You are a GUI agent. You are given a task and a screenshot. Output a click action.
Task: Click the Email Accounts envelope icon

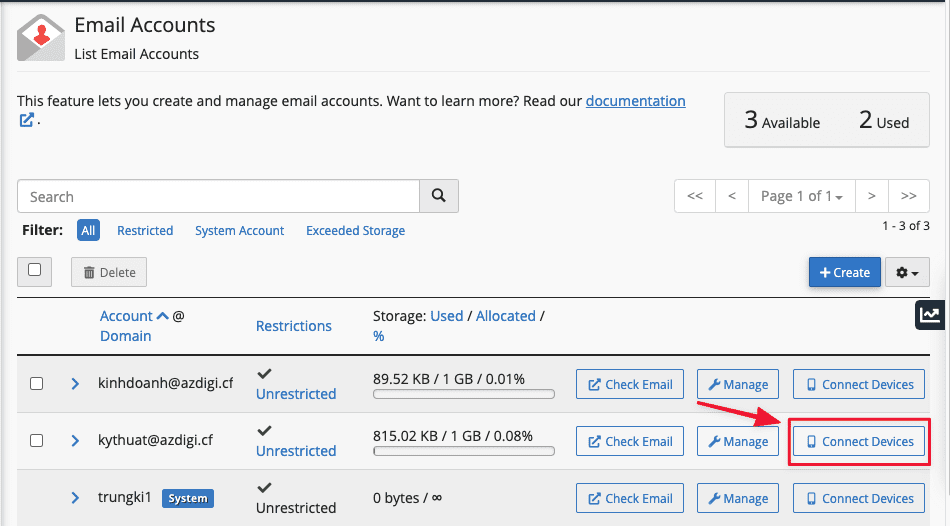point(41,37)
